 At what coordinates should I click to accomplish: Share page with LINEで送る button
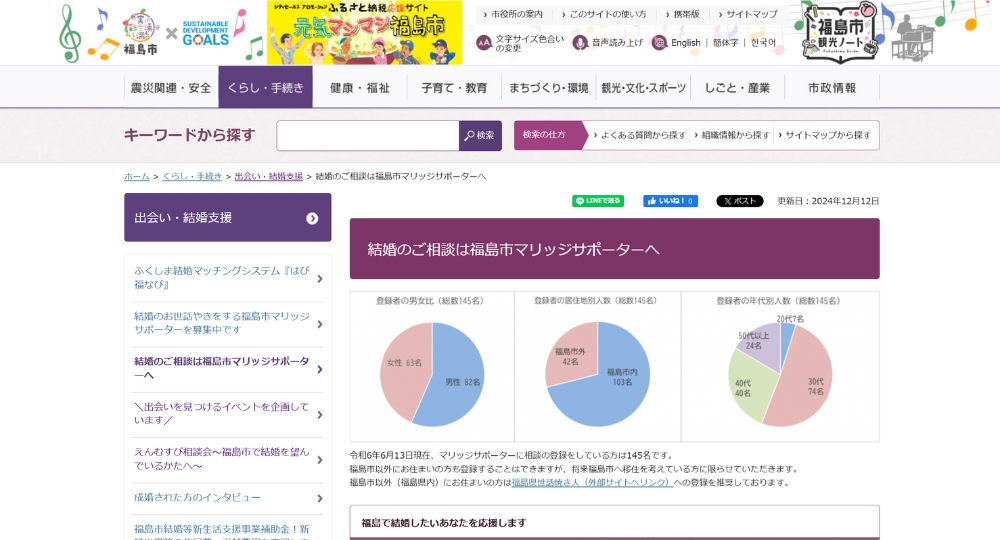click(598, 201)
